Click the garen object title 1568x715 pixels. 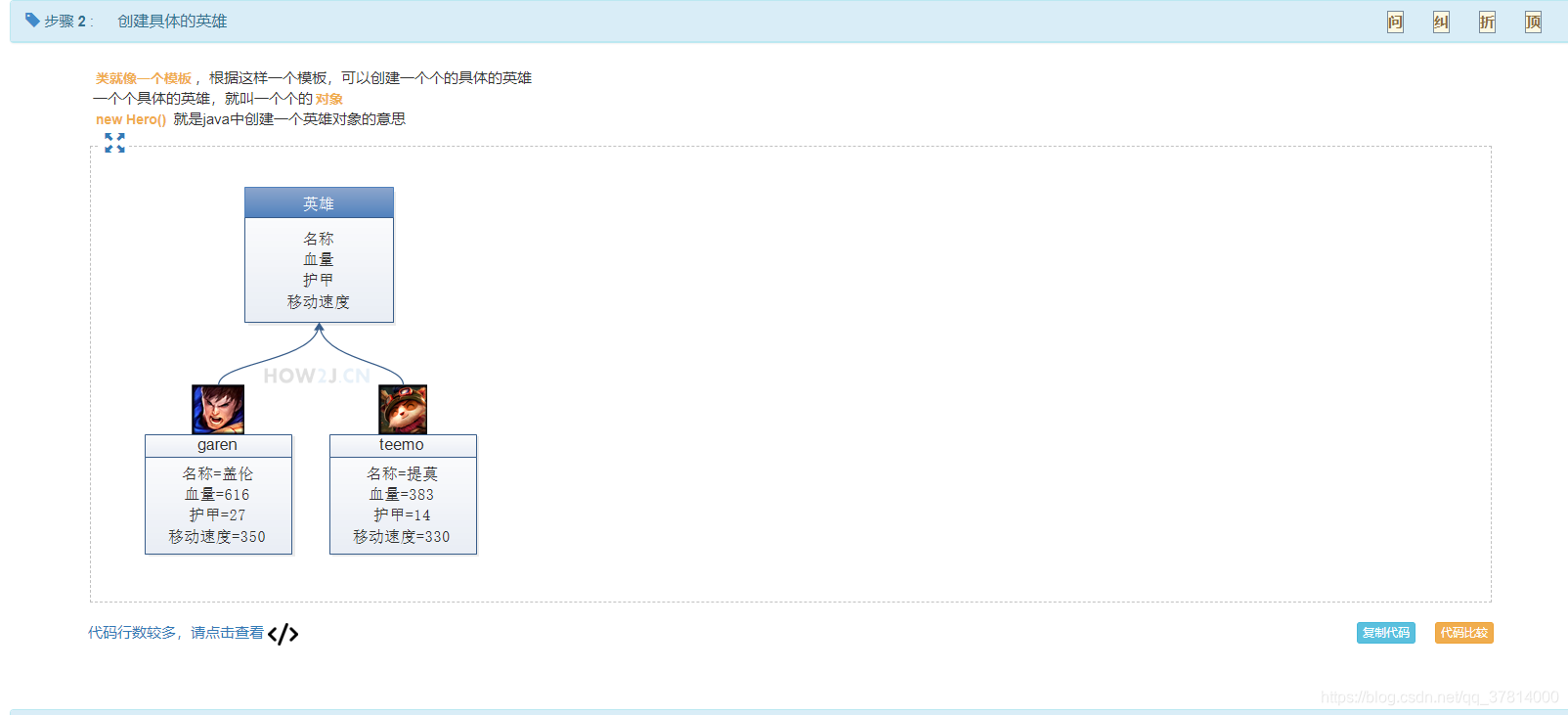[x=218, y=445]
